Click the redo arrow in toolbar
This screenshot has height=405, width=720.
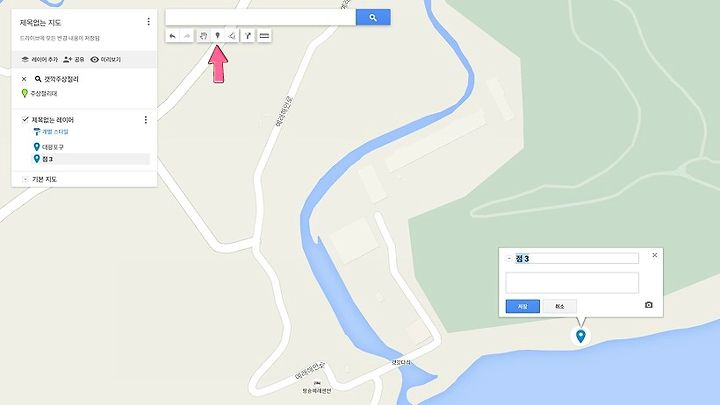(x=187, y=36)
